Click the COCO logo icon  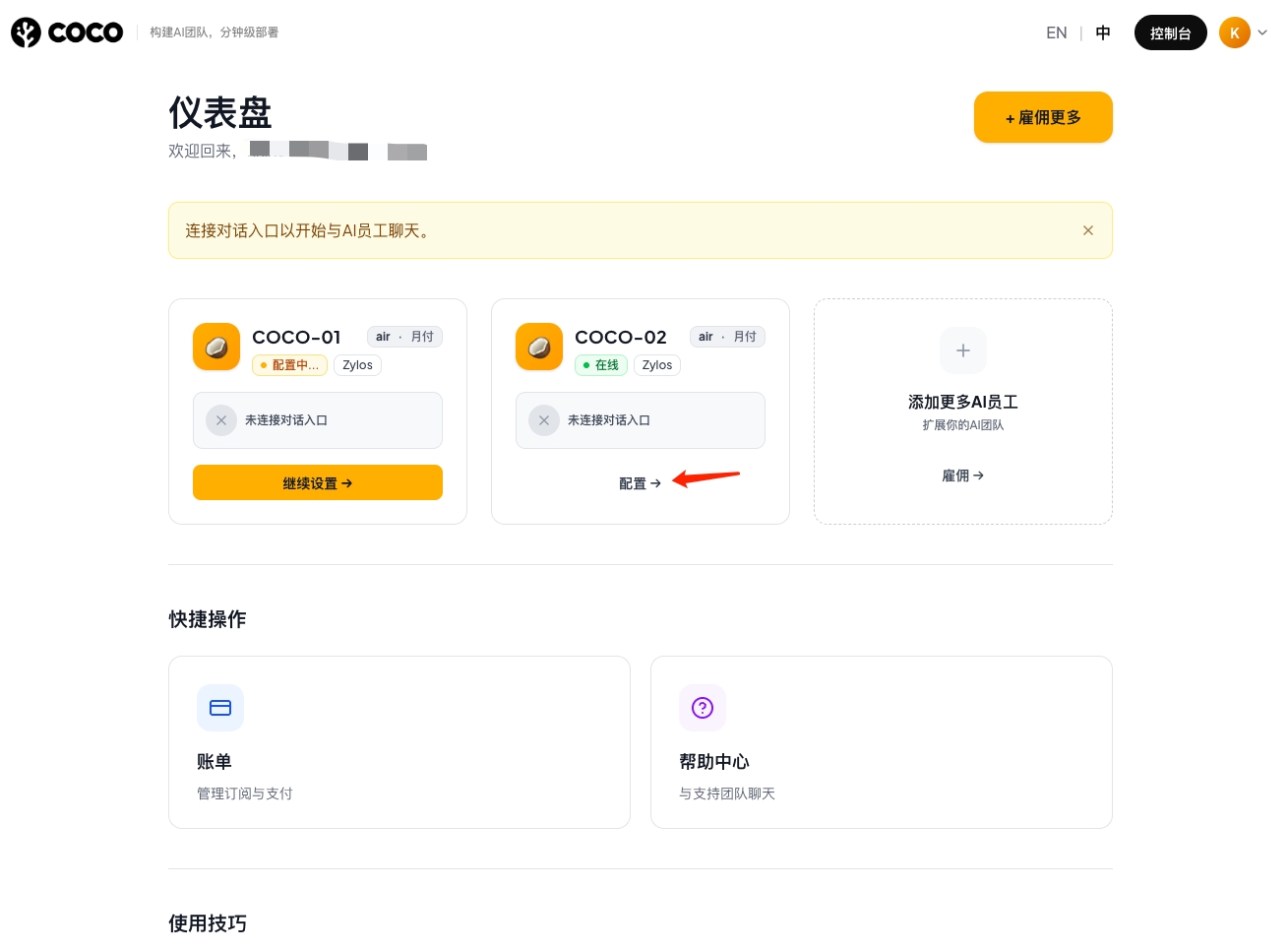(x=24, y=32)
